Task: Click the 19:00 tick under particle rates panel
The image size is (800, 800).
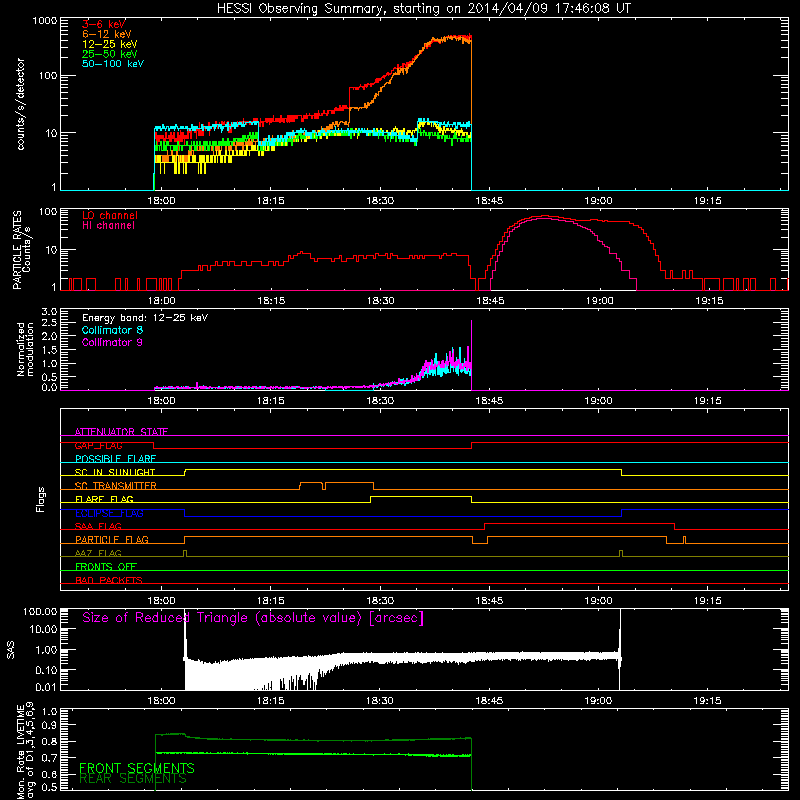Action: 599,301
